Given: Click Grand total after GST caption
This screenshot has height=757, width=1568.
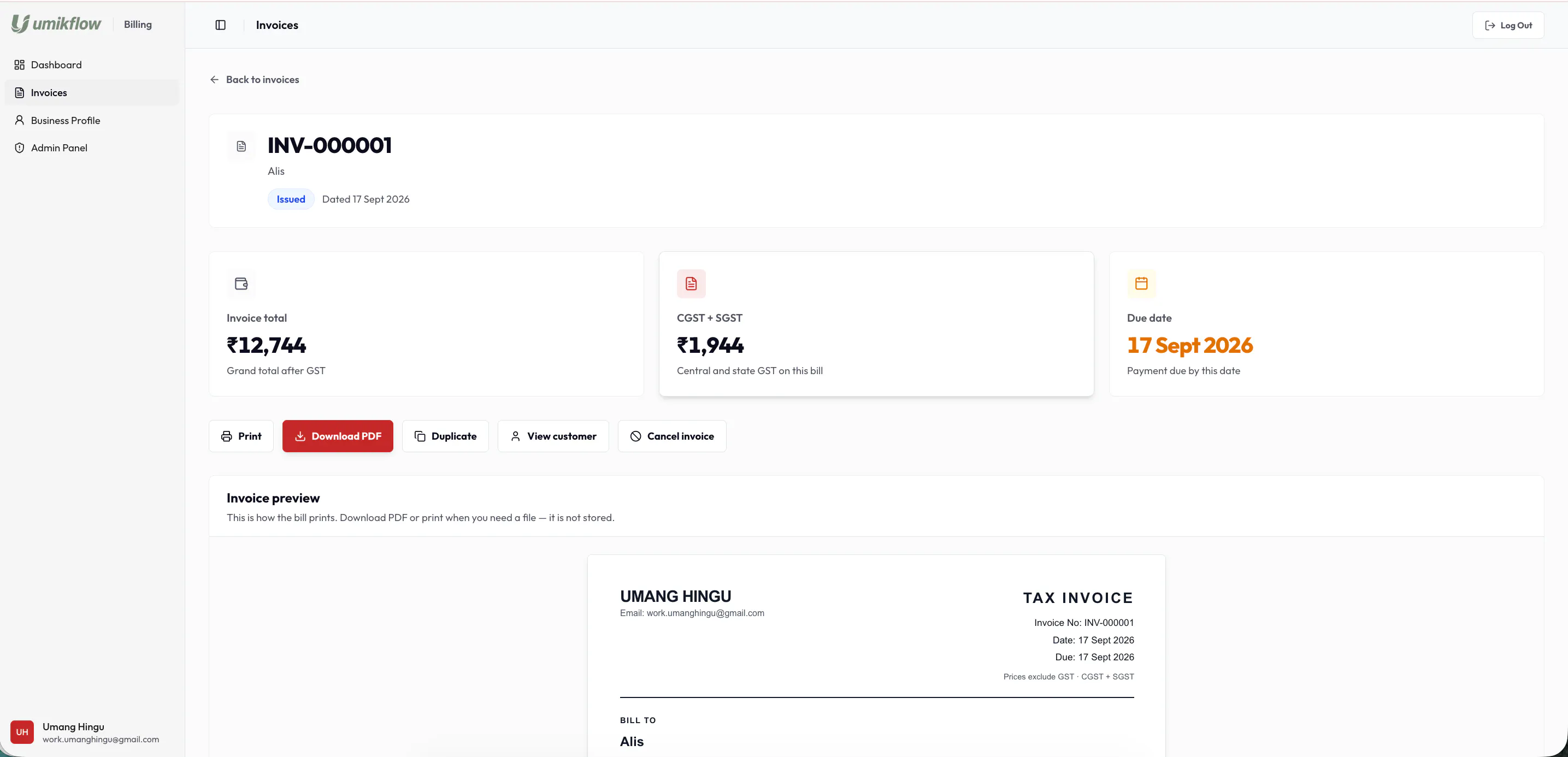Looking at the screenshot, I should (276, 371).
